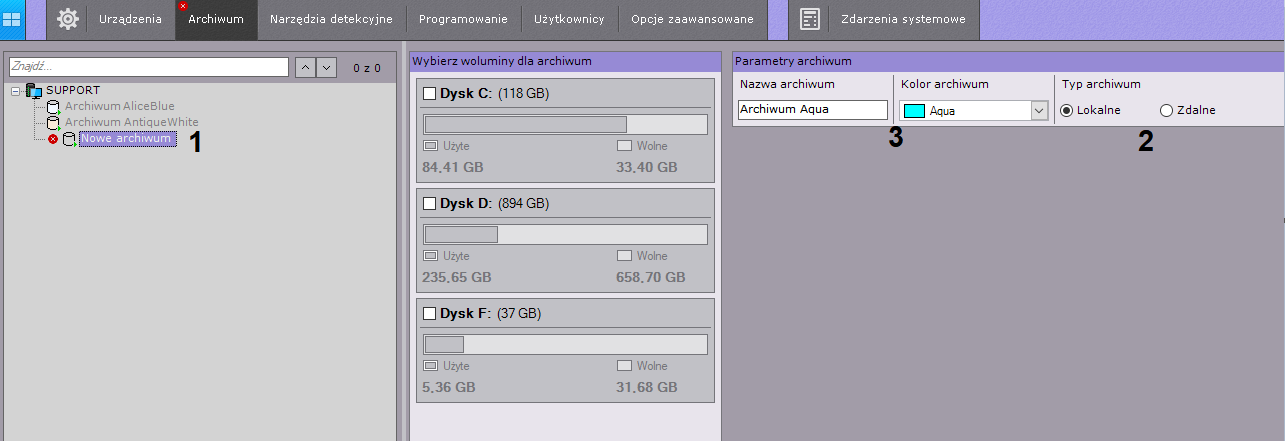Screen dimensions: 1285x441
Task: Click the Dysk F usage bar
Action: coord(565,344)
